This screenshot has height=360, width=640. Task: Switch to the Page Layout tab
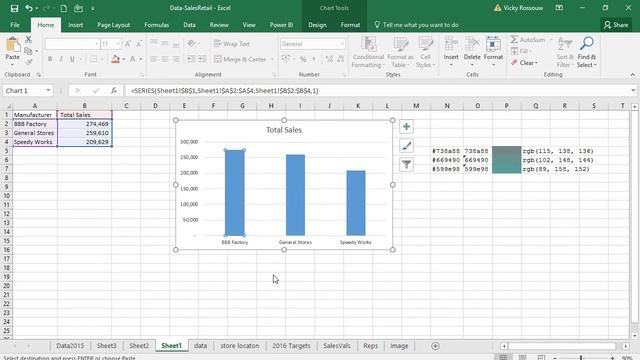click(x=113, y=25)
